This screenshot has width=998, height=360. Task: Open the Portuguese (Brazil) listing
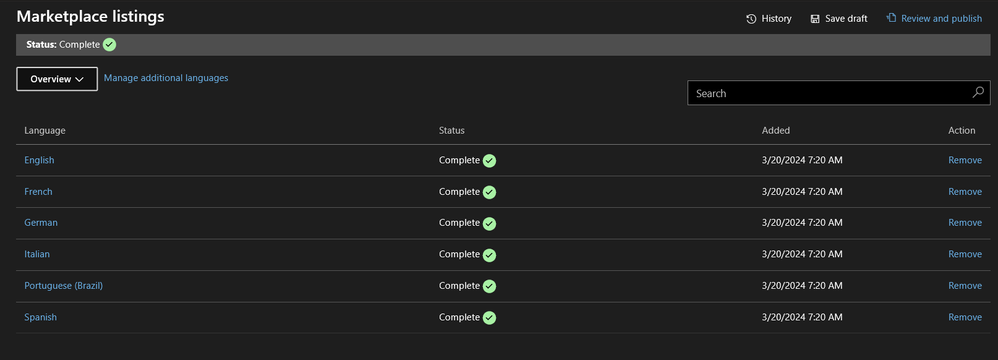coord(64,286)
